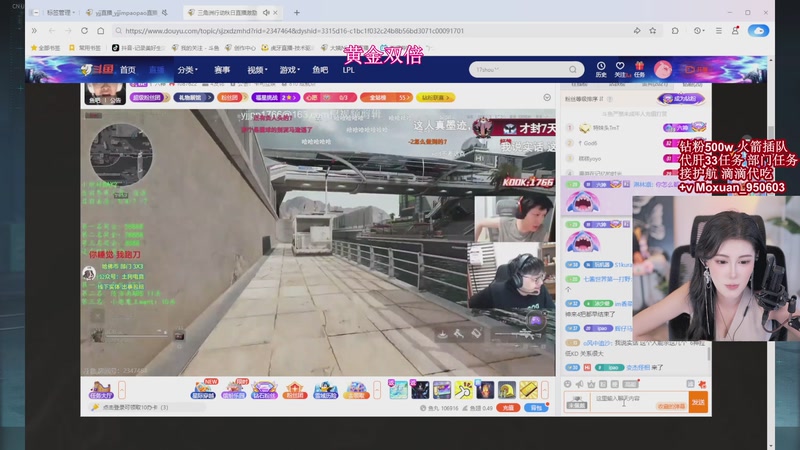Viewport: 800px width, 450px height.
Task: Click the search magnifier icon
Action: [572, 69]
